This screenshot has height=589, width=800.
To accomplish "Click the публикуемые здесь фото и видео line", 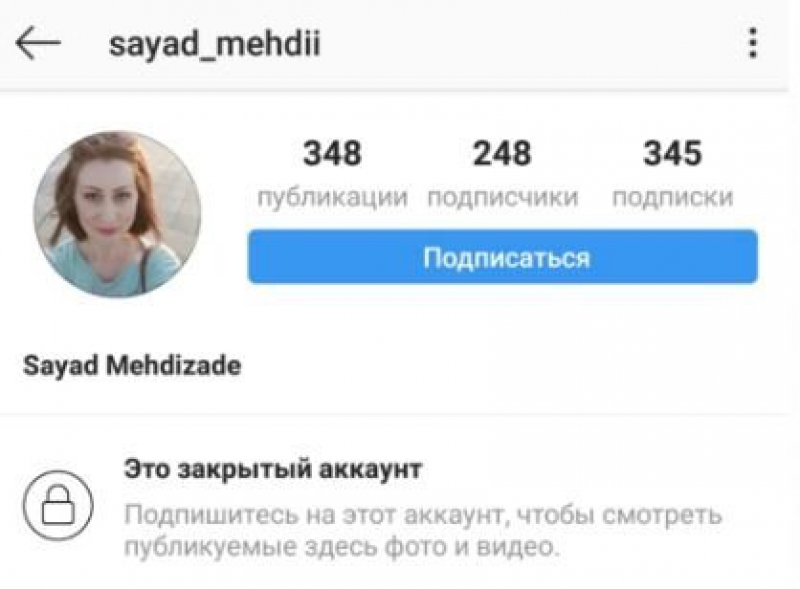I will coord(342,547).
